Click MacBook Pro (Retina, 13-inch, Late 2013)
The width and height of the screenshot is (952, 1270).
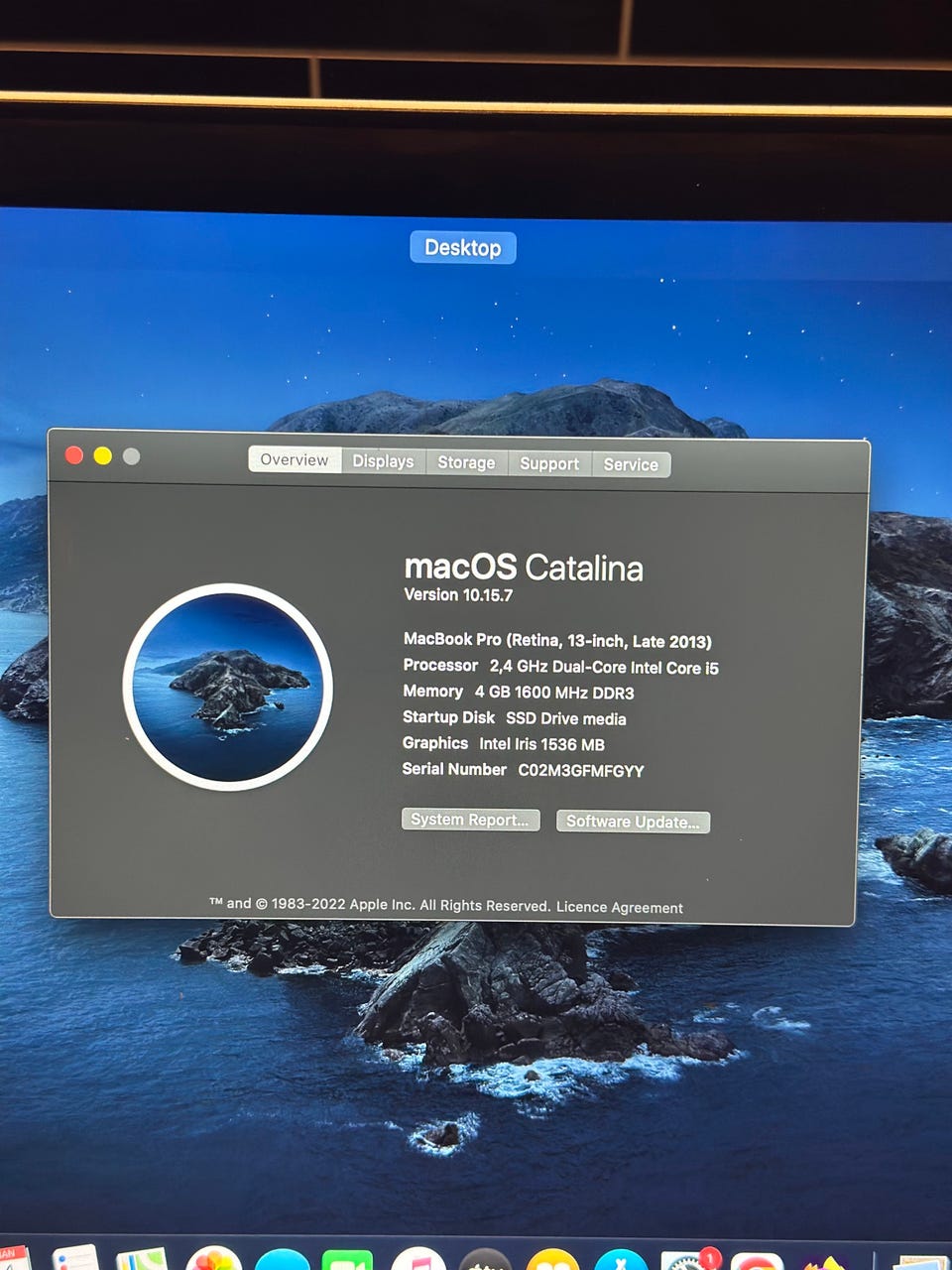[x=557, y=641]
